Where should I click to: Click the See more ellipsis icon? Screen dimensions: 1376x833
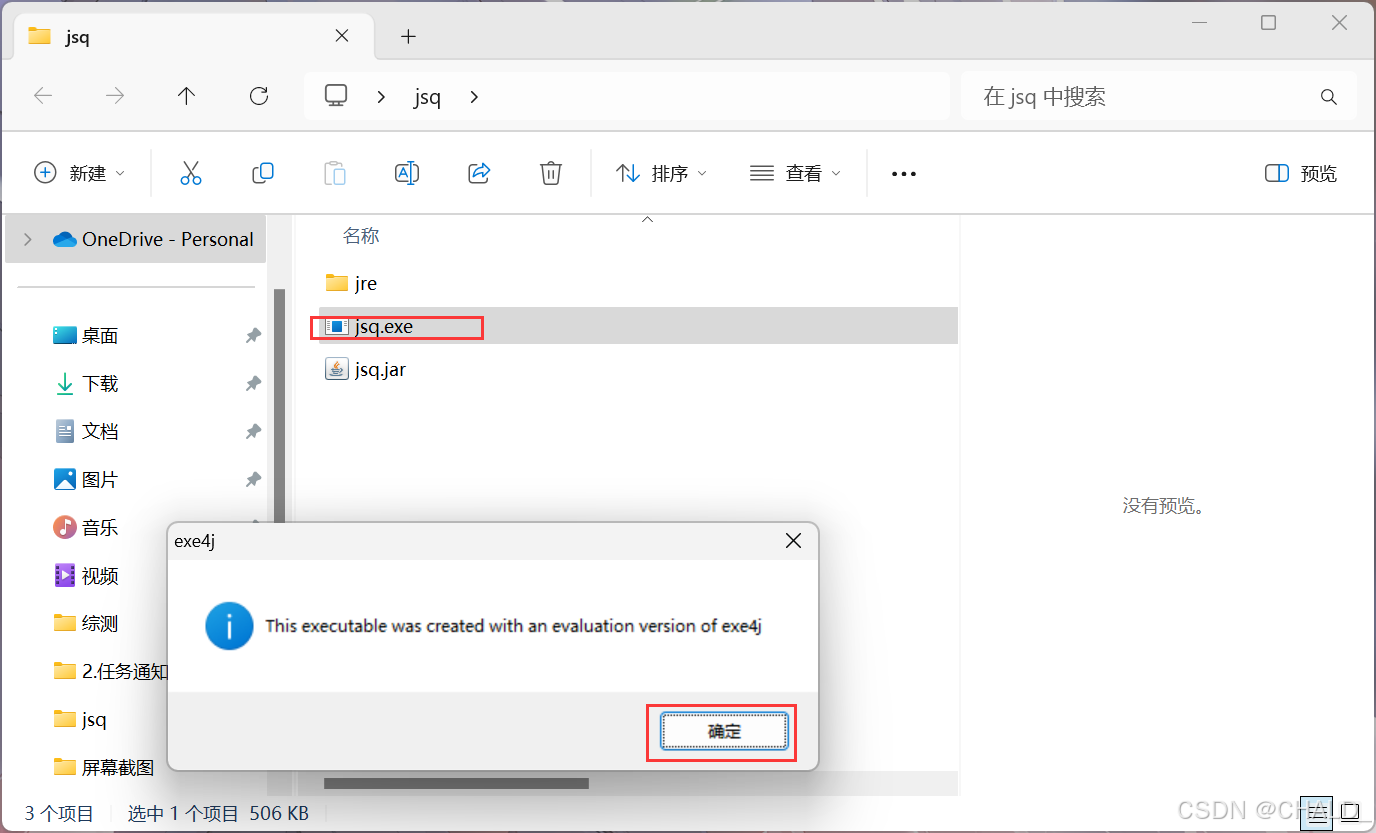click(x=903, y=172)
